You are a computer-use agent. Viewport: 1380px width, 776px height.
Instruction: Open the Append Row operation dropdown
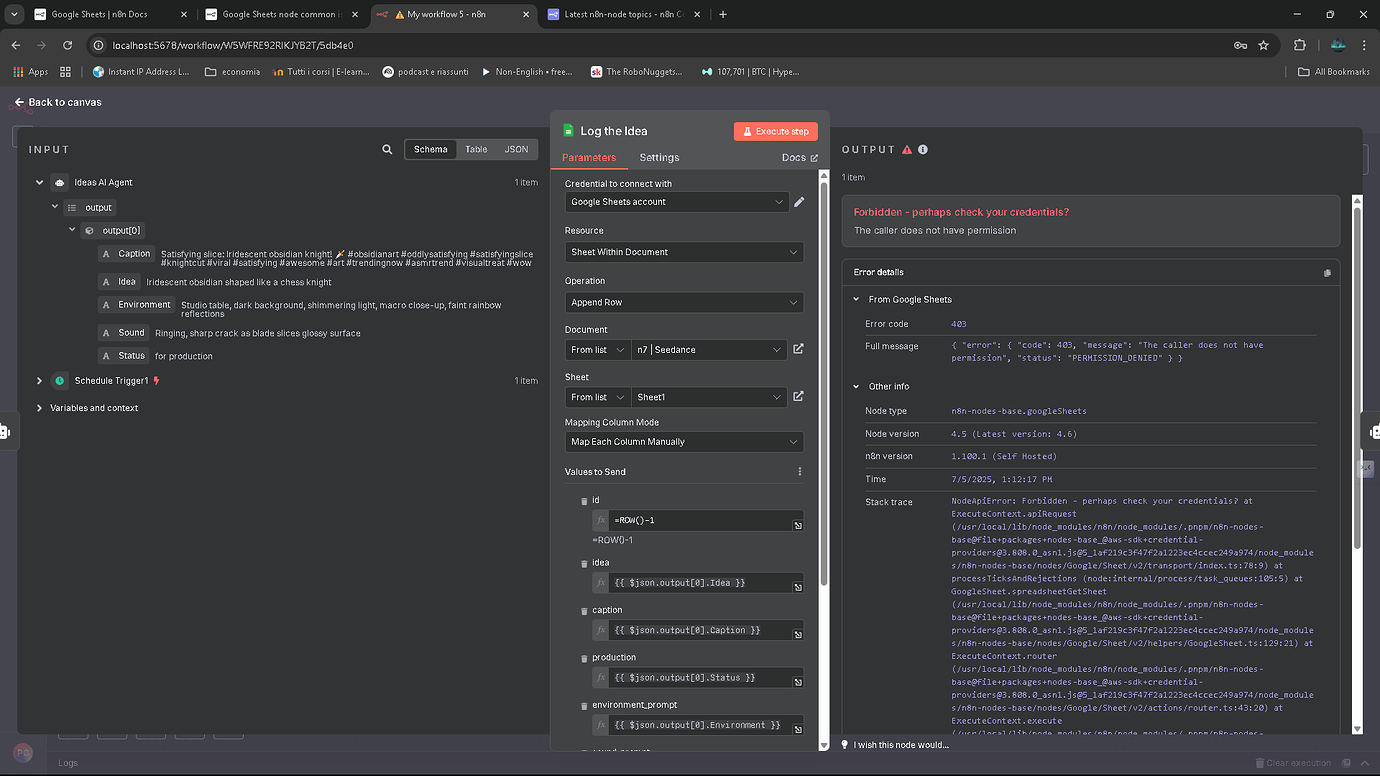[684, 301]
